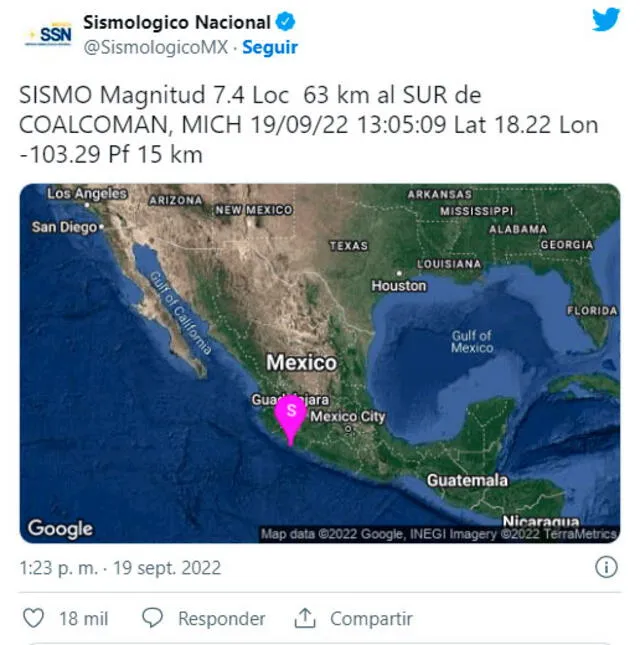Click the Google logo on the map
Image resolution: width=640 pixels, height=645 pixels.
(60, 528)
